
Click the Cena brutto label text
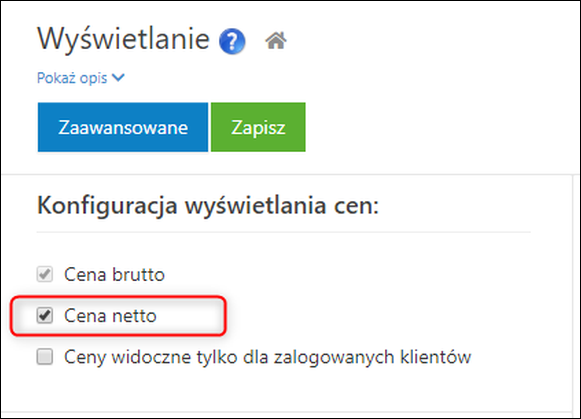pos(114,275)
